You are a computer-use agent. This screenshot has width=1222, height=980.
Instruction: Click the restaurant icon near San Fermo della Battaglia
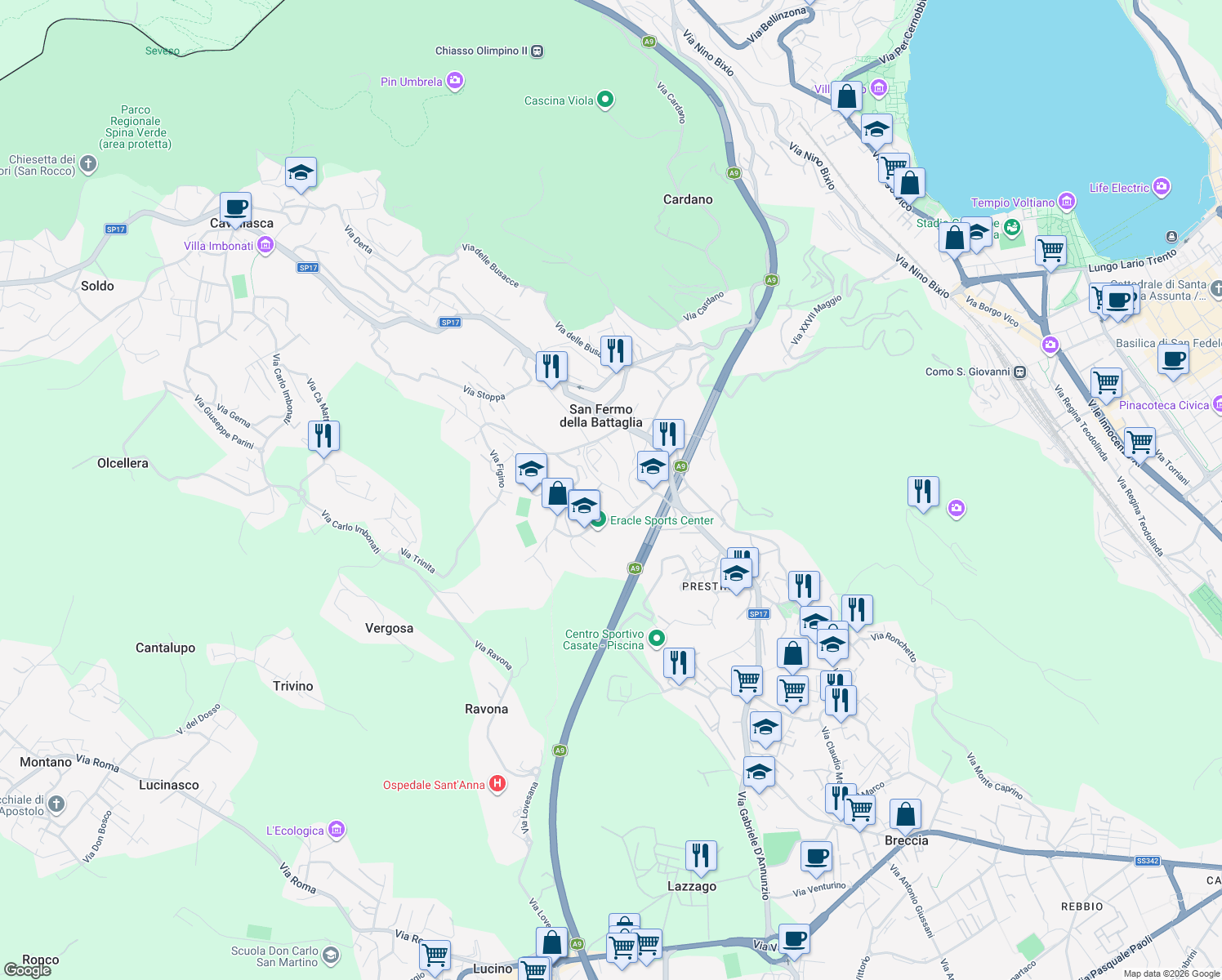click(669, 433)
